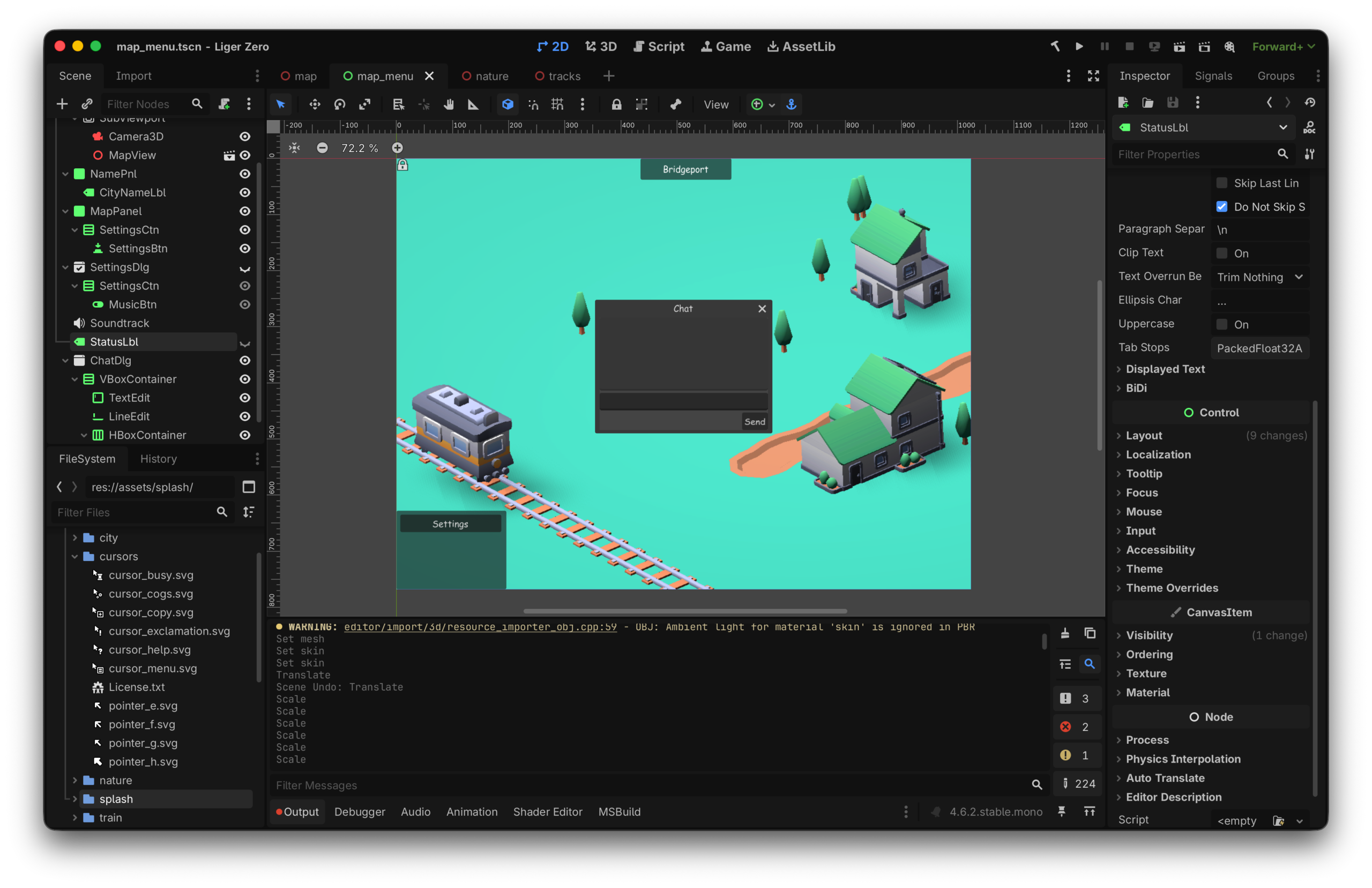Lock selected node with lock icon

click(x=616, y=105)
